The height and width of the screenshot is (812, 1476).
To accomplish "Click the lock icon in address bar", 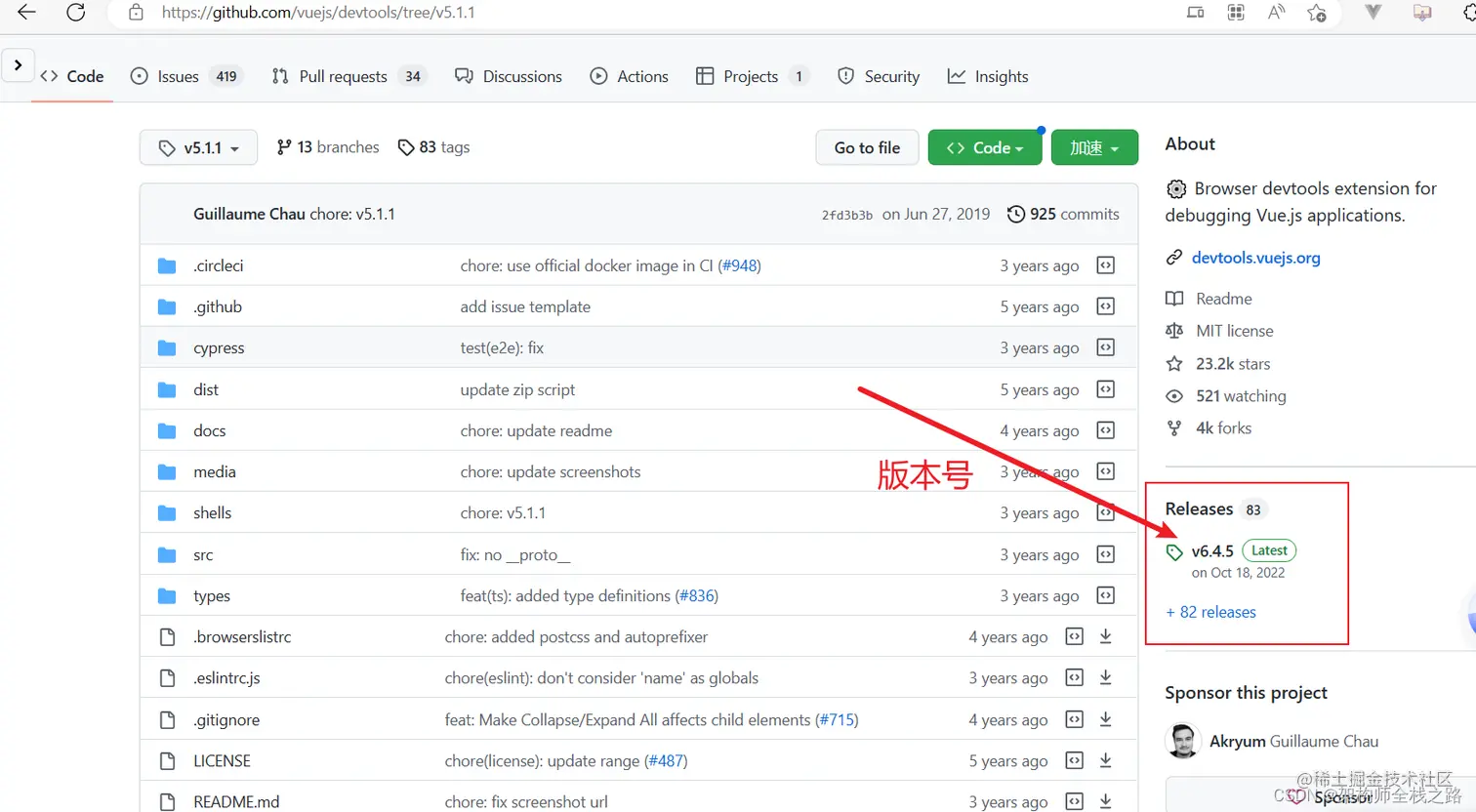I will pyautogui.click(x=137, y=13).
